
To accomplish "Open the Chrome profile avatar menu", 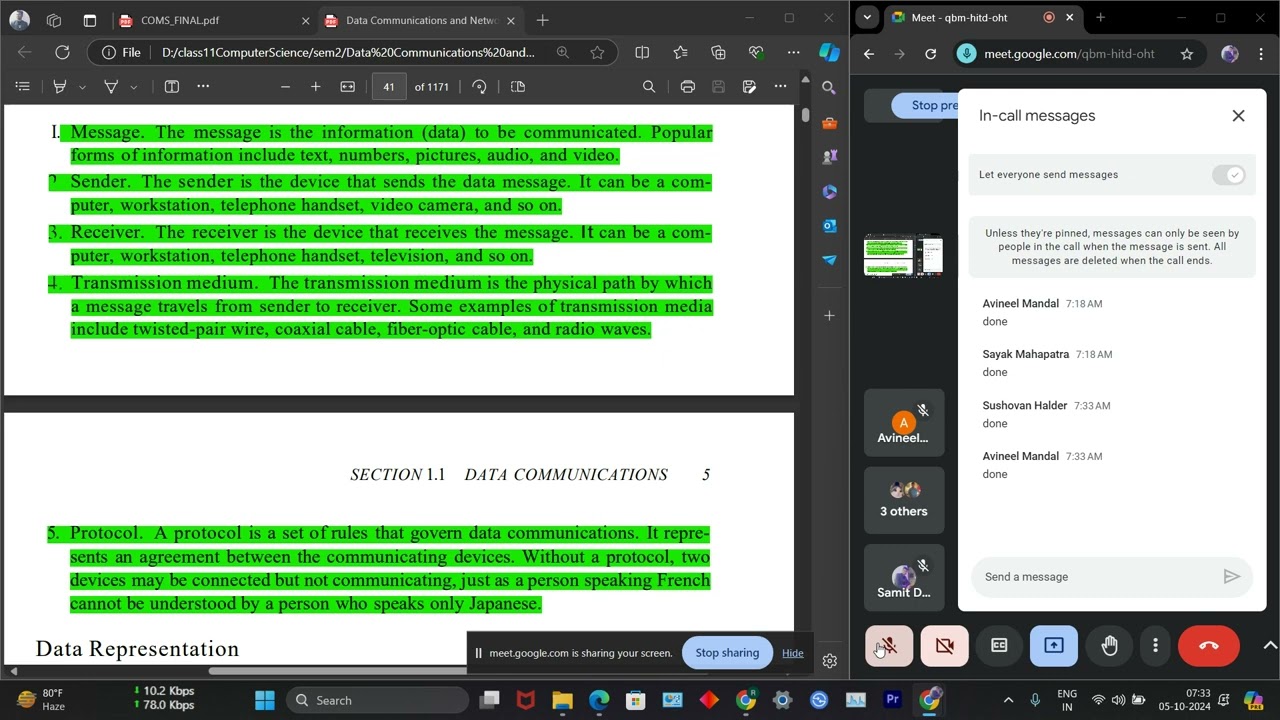I will [x=1229, y=54].
